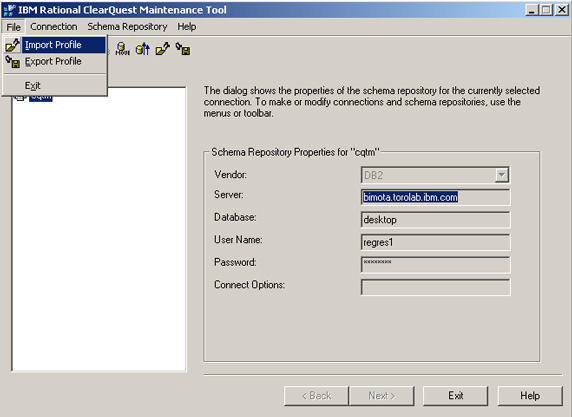Click the dialog description paragraph text
The height and width of the screenshot is (417, 572).
tap(372, 102)
